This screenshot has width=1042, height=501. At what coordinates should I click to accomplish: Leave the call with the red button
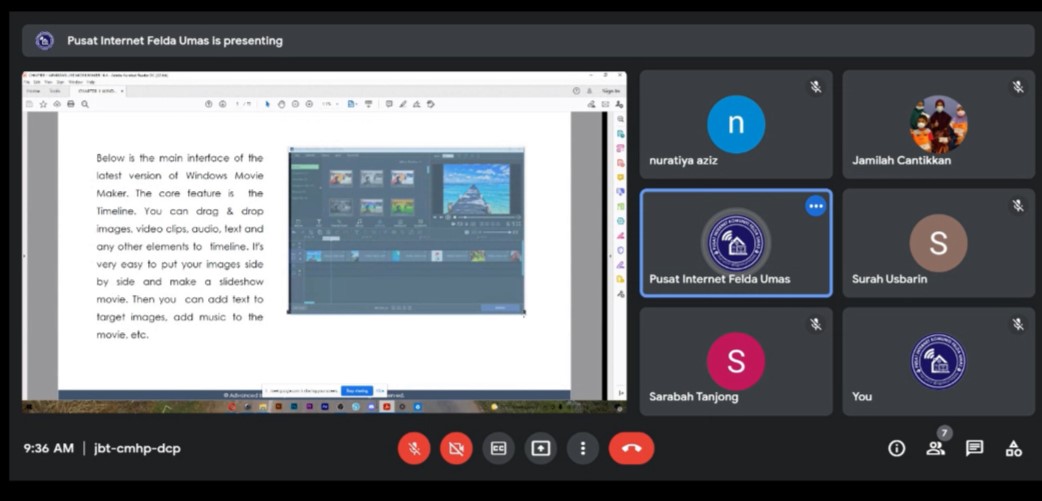click(x=631, y=448)
